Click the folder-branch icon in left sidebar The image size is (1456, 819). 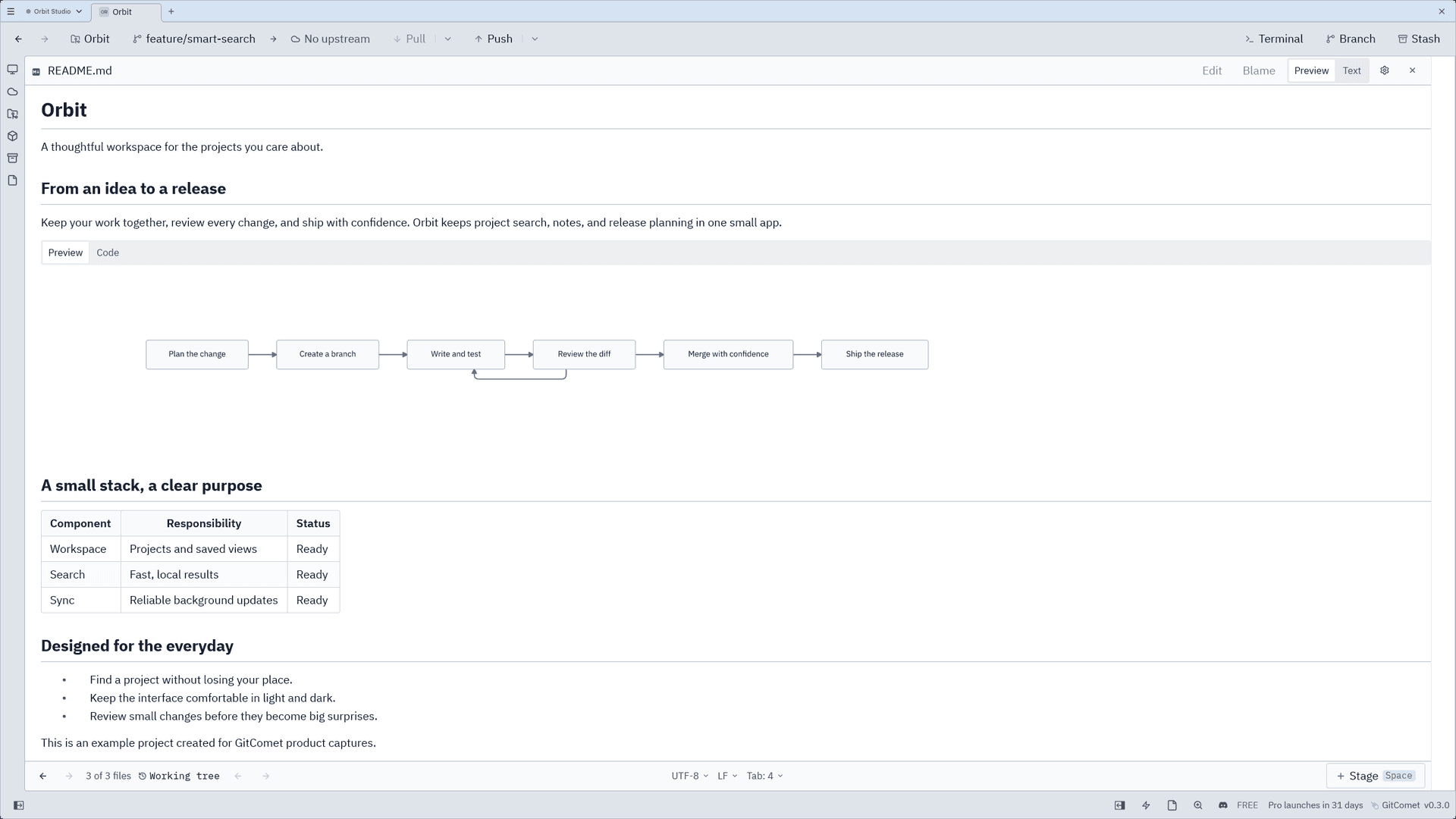point(12,114)
